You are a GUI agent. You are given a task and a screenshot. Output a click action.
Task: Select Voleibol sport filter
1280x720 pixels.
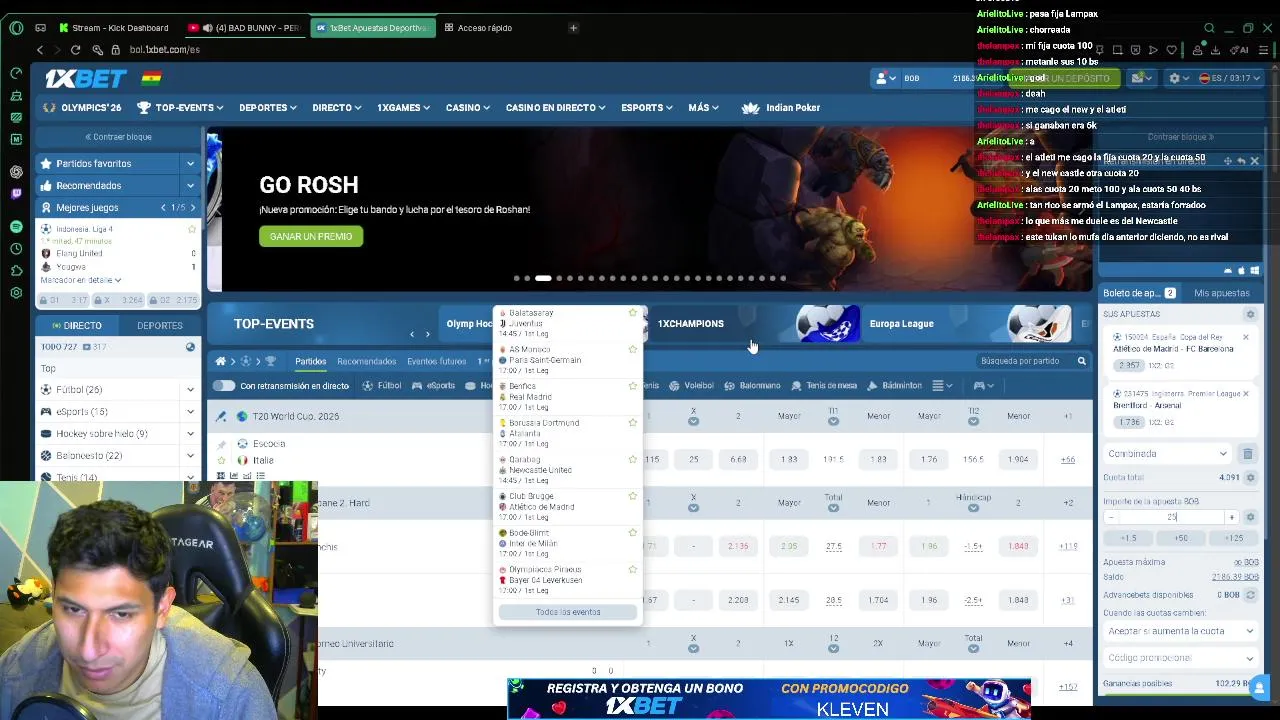[x=691, y=386]
